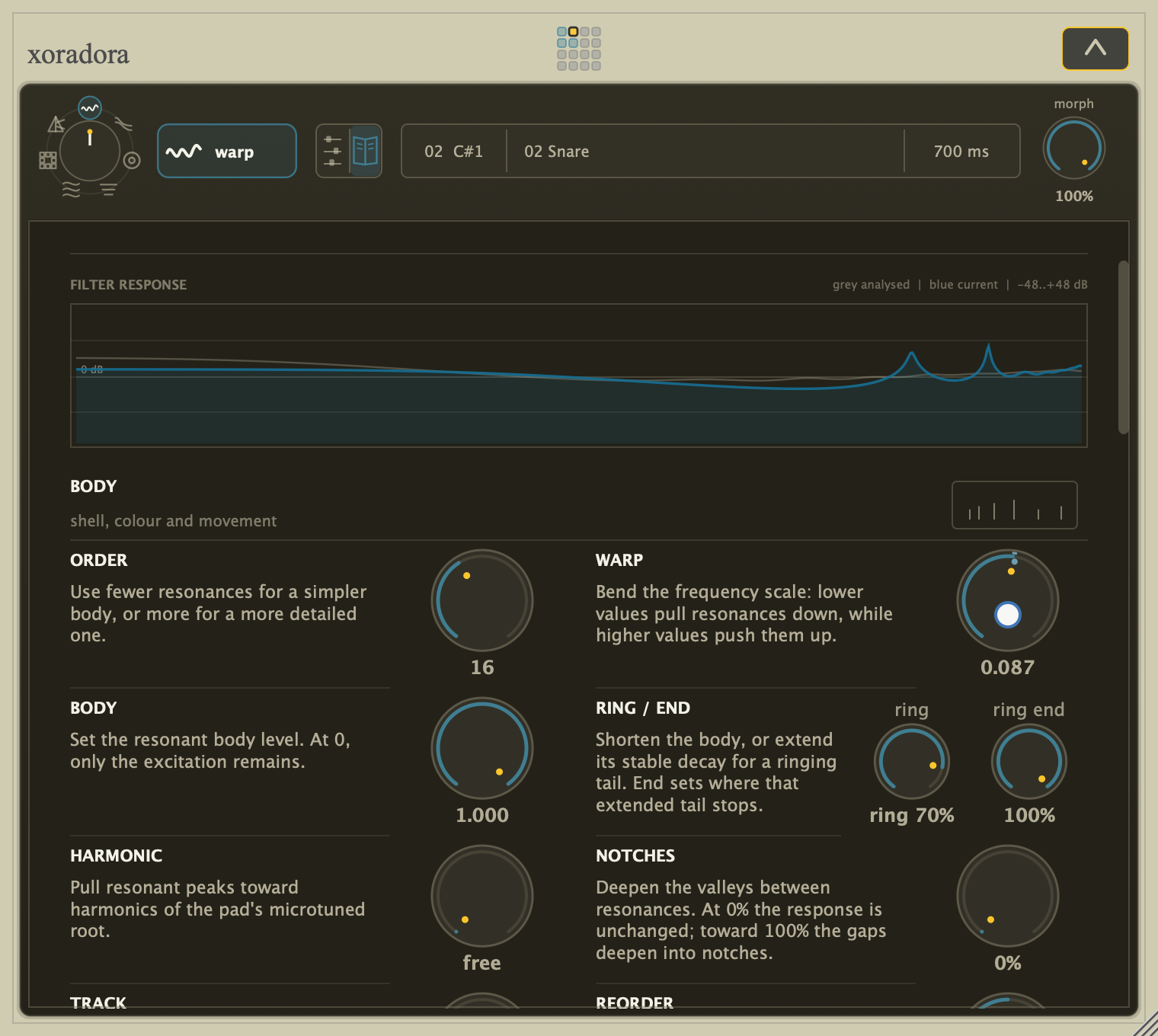The image size is (1158, 1036).
Task: Click the ORDER knob showing 16
Action: pos(482,600)
